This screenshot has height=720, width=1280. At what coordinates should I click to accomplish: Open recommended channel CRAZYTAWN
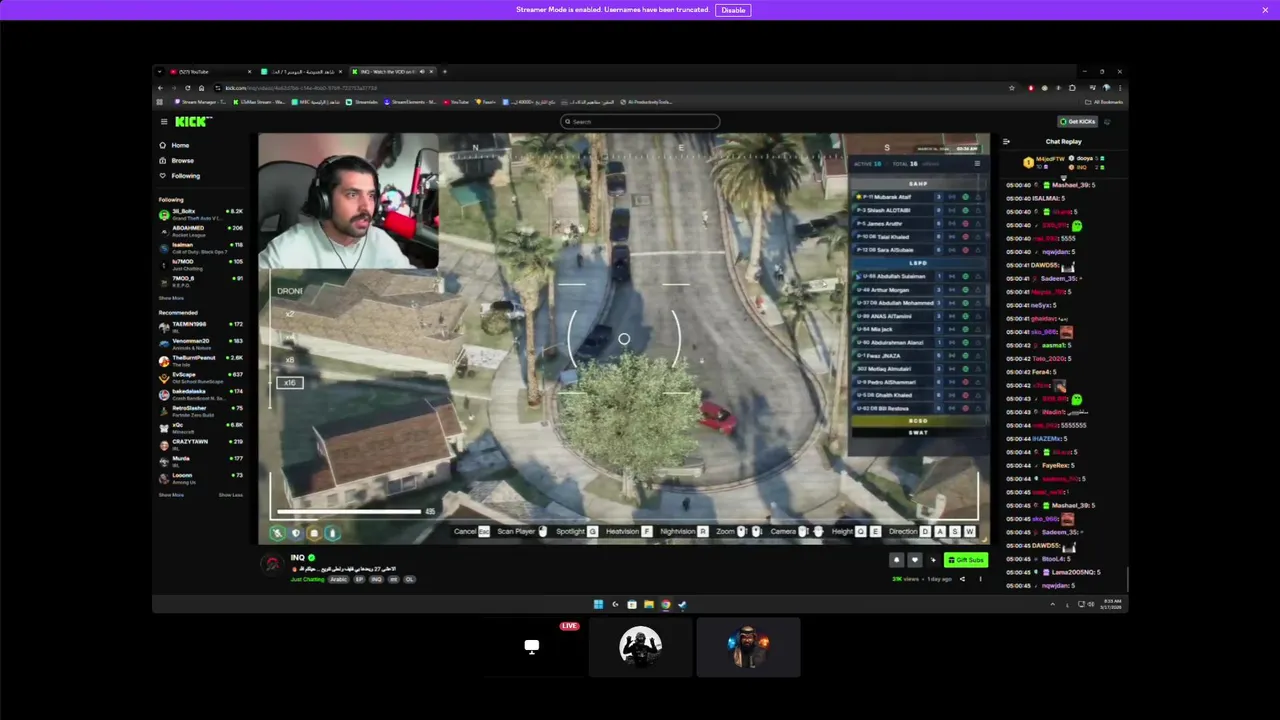(x=200, y=444)
